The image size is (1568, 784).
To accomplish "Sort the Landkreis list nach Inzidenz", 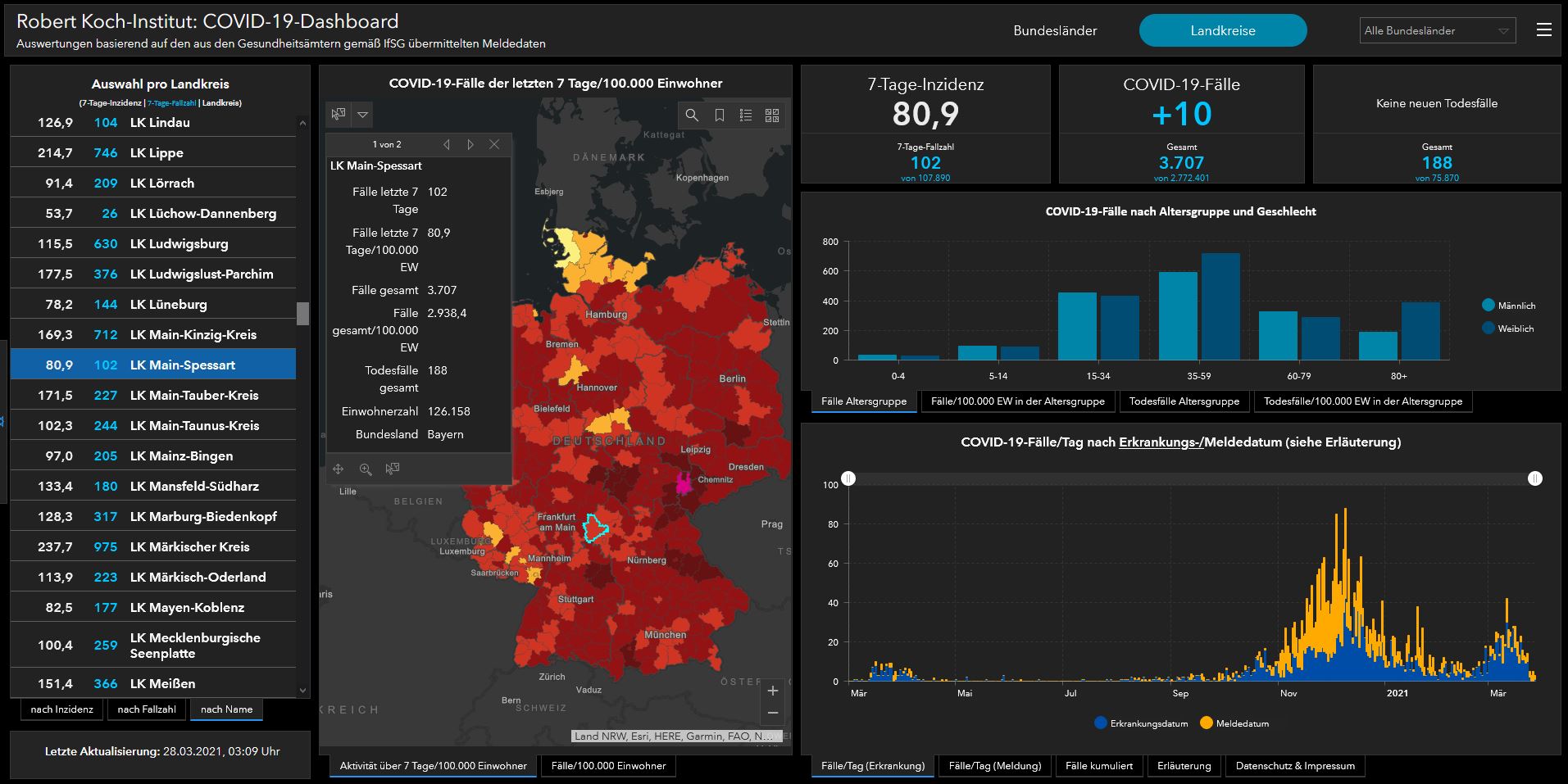I will 62,709.
